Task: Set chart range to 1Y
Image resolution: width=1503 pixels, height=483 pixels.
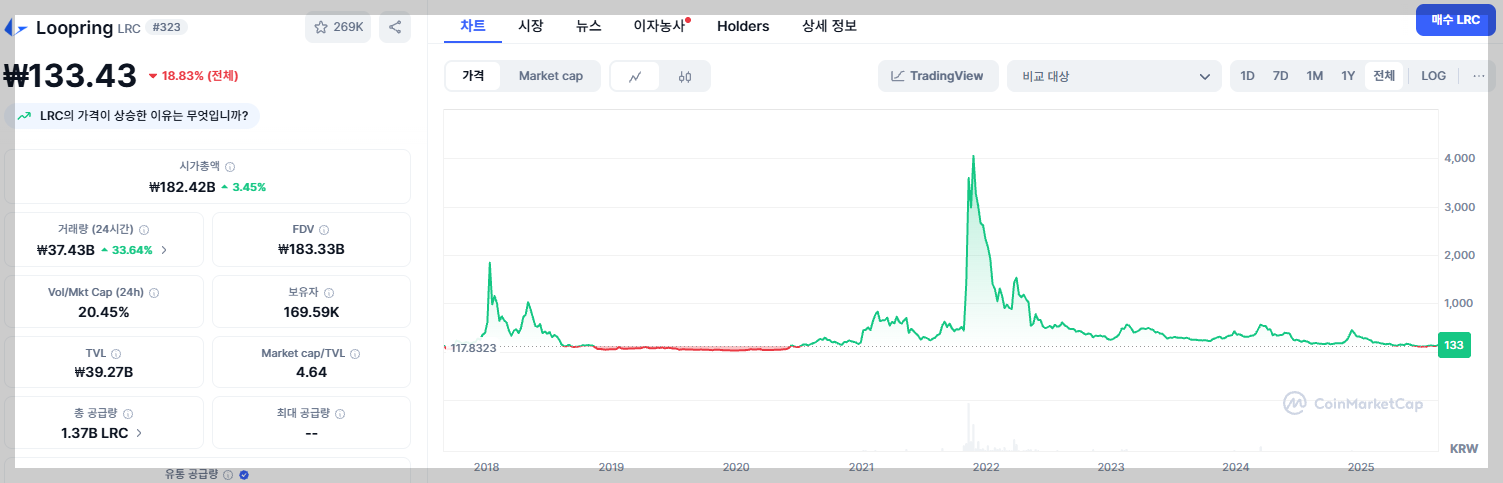Action: click(1348, 76)
